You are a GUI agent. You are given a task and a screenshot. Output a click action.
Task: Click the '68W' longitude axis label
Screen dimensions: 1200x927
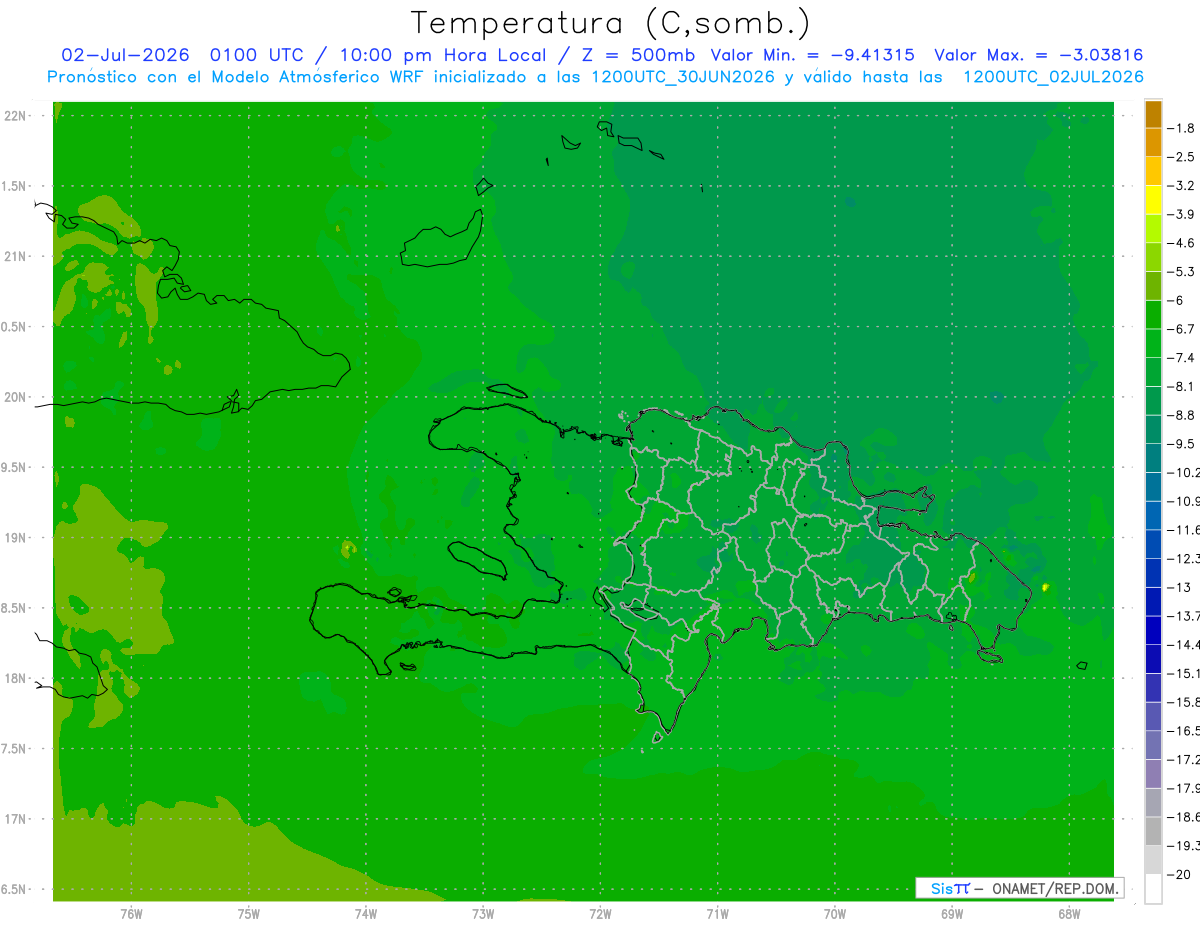(1069, 913)
